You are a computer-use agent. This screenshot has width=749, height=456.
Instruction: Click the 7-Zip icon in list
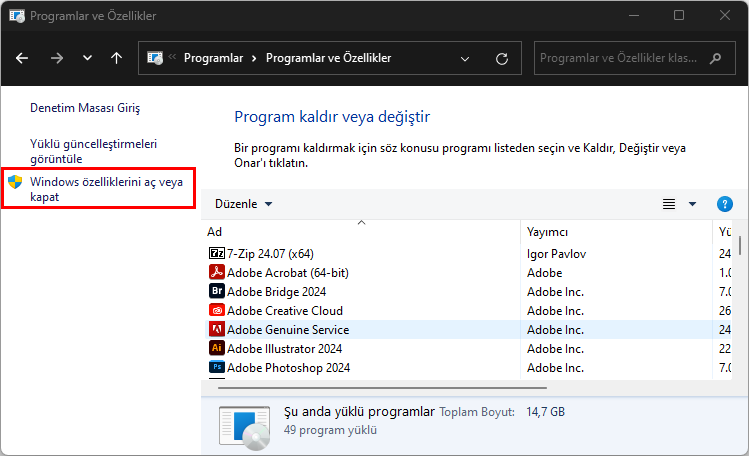217,253
